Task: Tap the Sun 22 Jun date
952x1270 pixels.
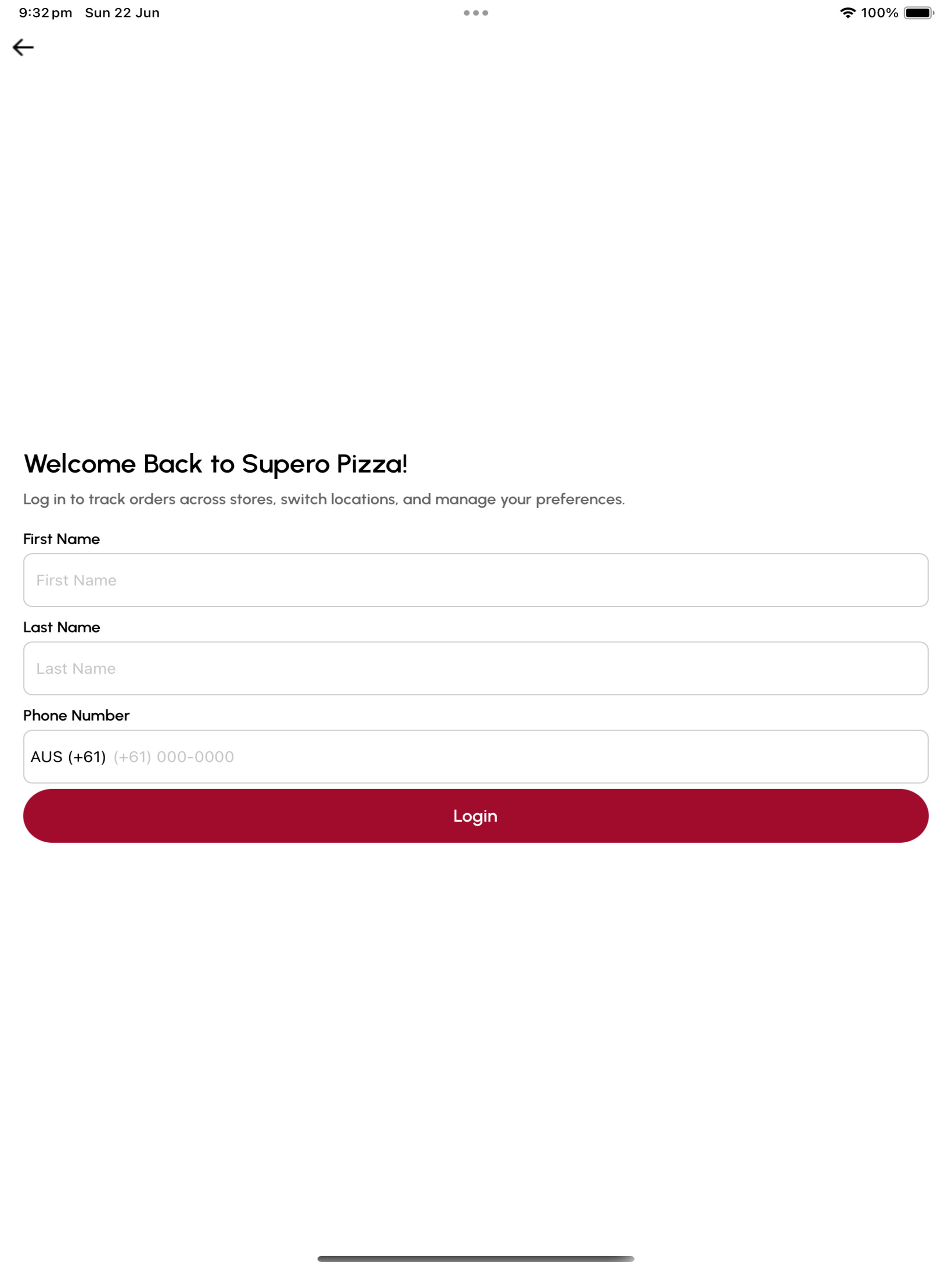Action: point(122,12)
